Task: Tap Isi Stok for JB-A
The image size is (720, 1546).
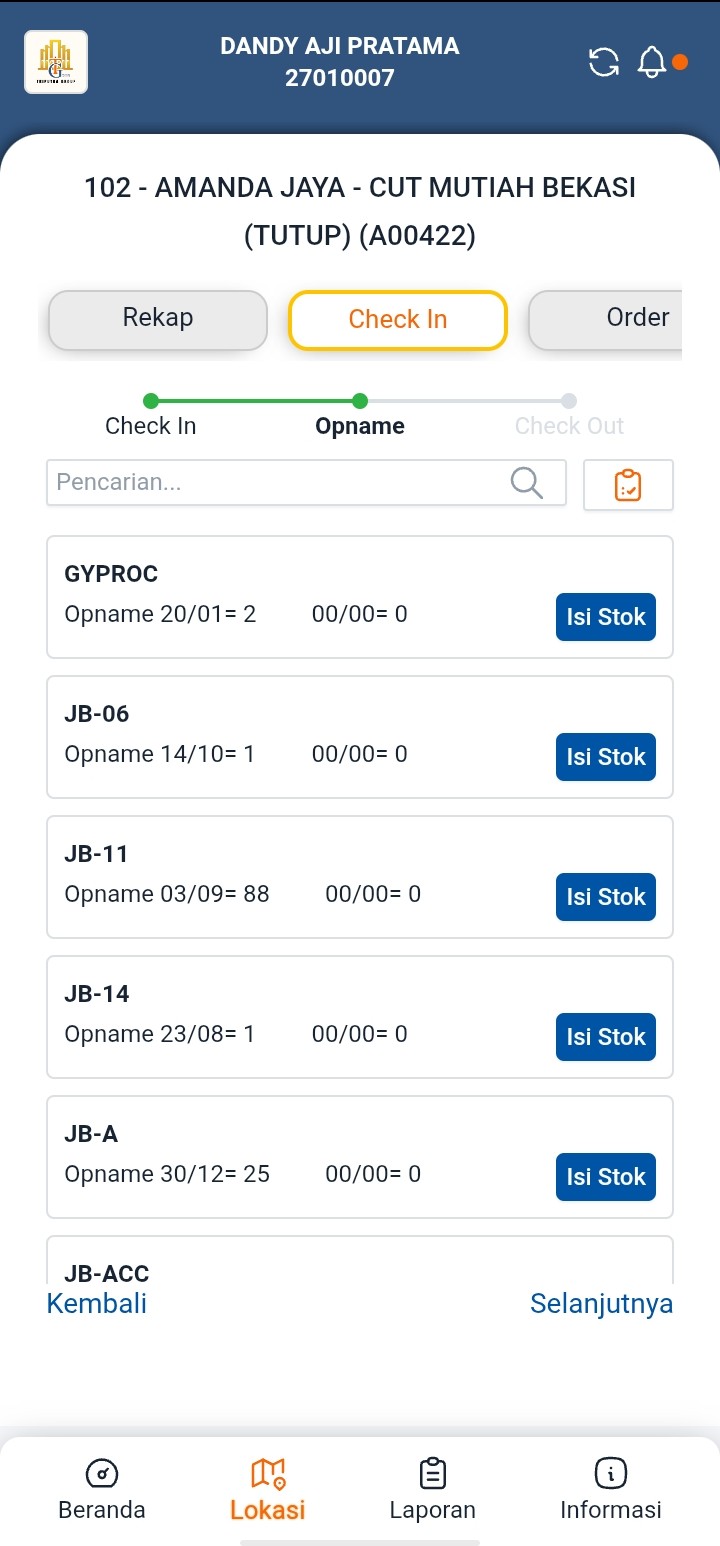Action: point(606,1177)
